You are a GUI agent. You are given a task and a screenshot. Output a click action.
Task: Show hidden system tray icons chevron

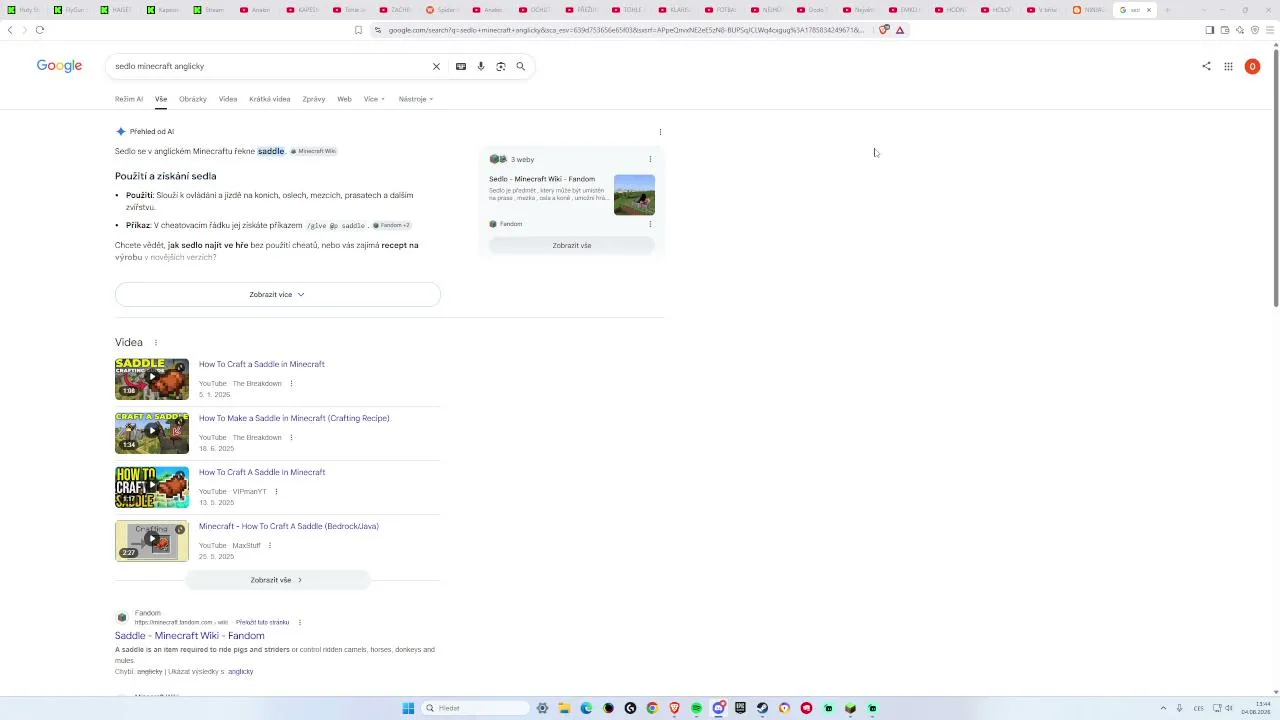[1163, 708]
